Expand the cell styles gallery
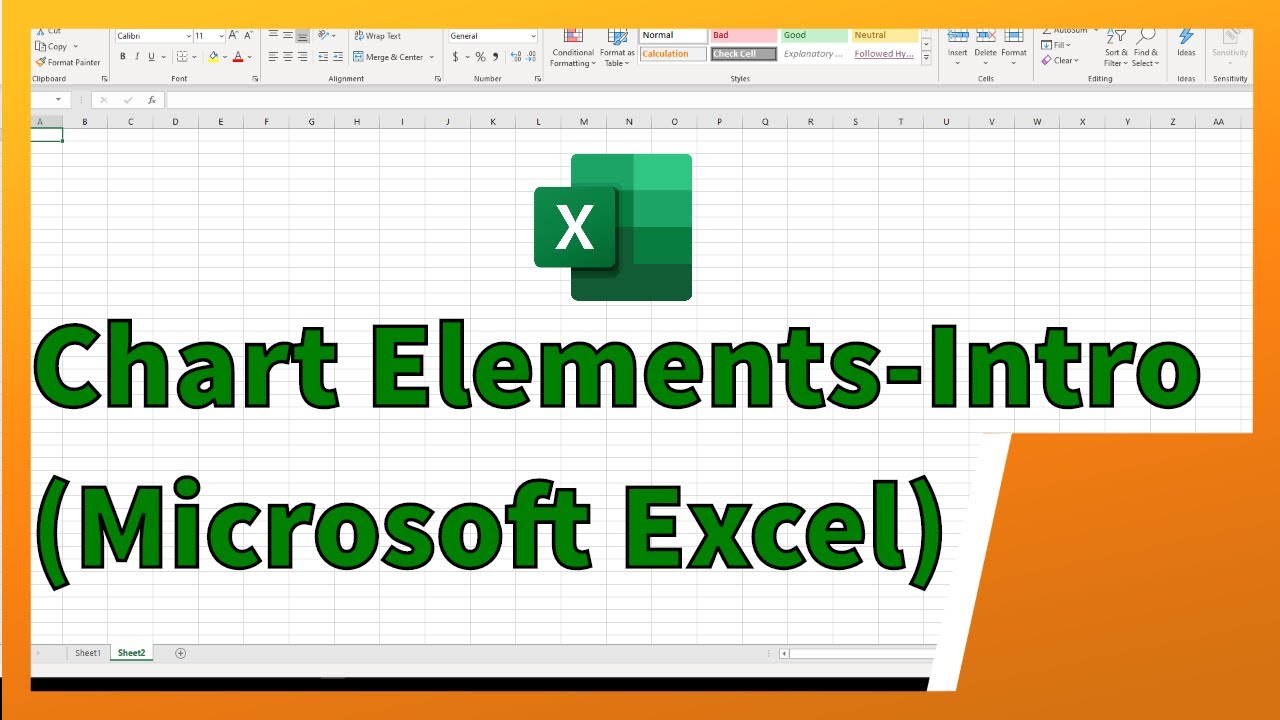The image size is (1280, 720). click(x=926, y=58)
